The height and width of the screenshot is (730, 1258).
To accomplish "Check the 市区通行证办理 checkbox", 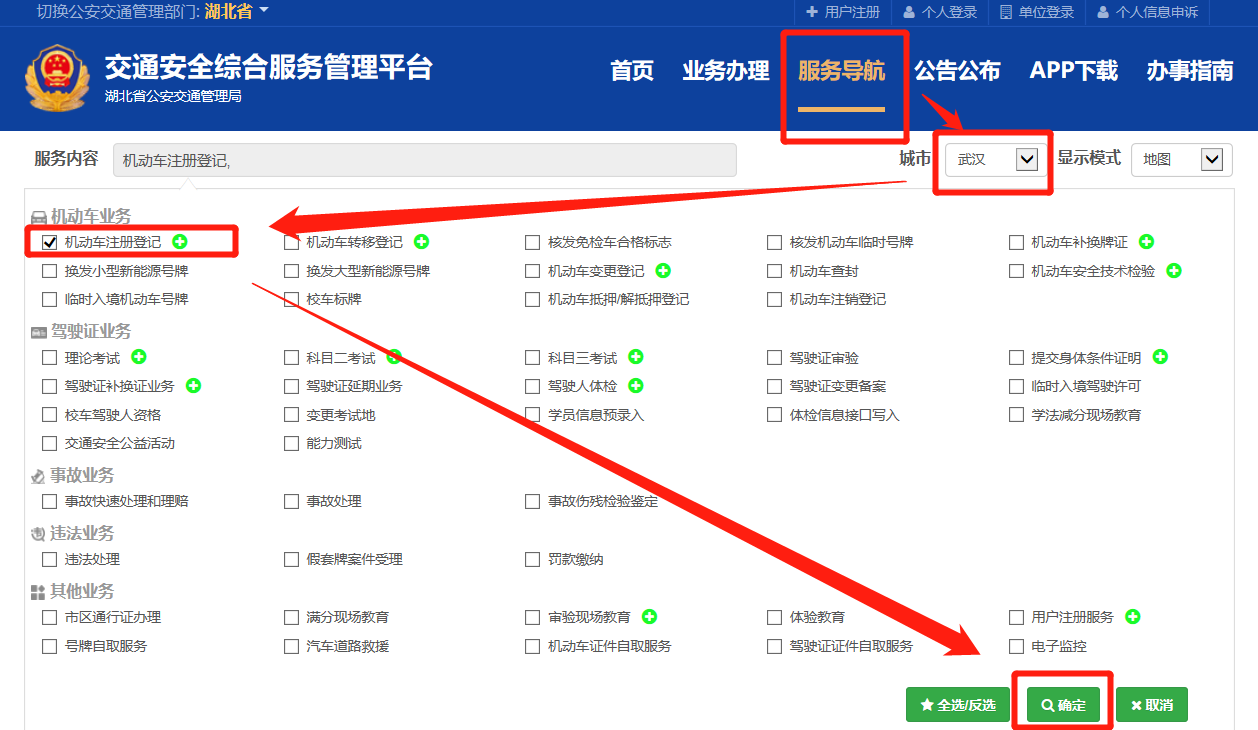I will click(49, 617).
